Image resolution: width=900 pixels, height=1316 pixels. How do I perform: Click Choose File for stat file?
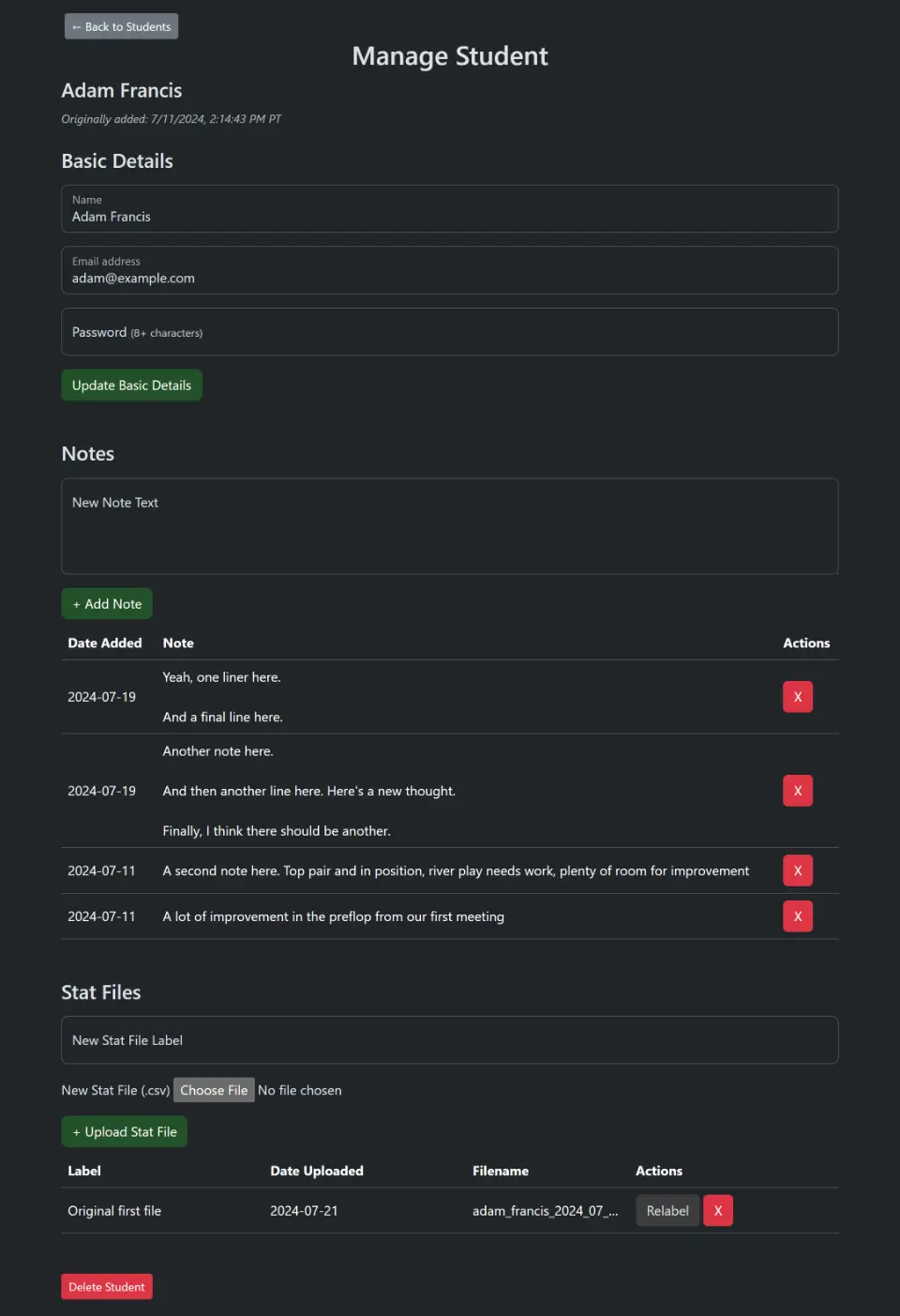tap(214, 1090)
